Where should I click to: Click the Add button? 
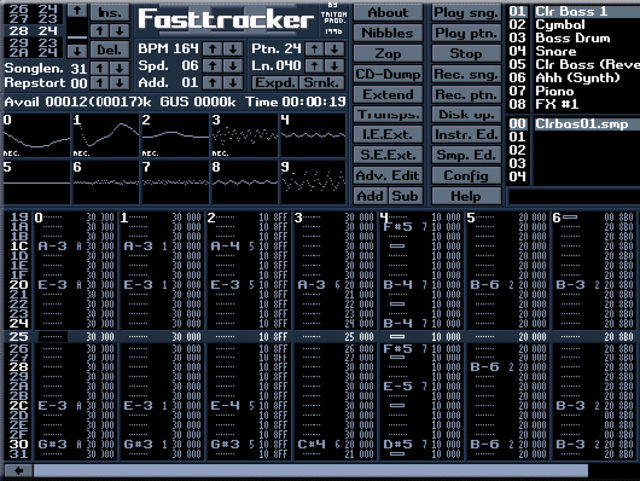click(x=370, y=196)
